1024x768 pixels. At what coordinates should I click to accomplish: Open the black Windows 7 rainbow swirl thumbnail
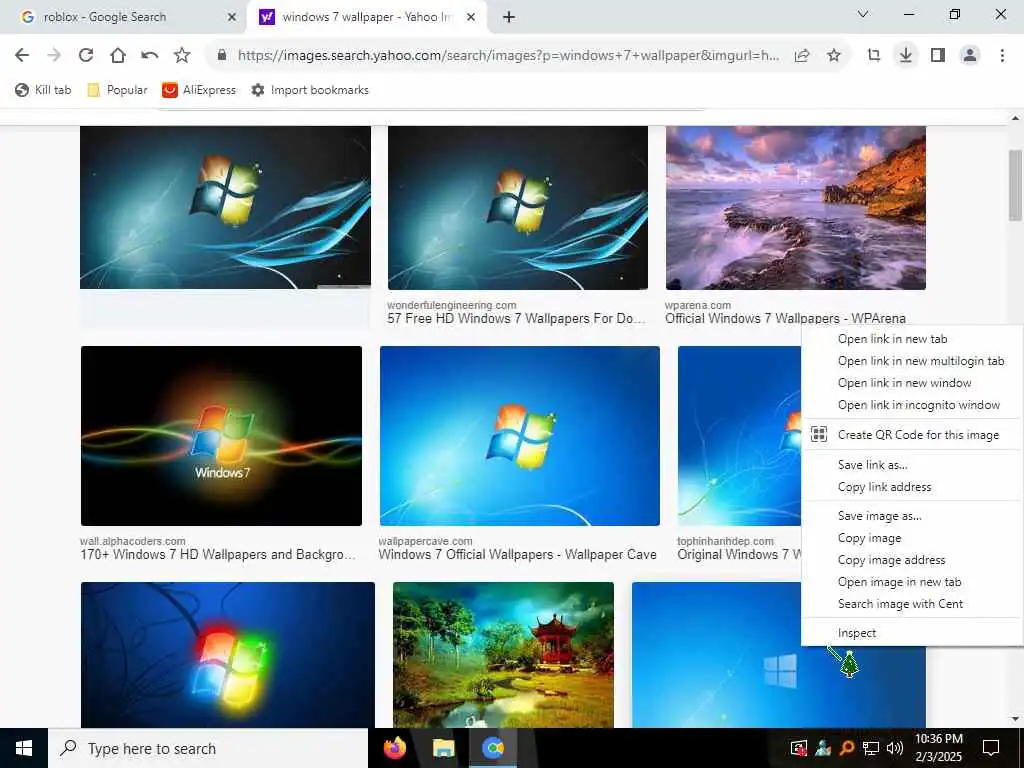click(221, 436)
